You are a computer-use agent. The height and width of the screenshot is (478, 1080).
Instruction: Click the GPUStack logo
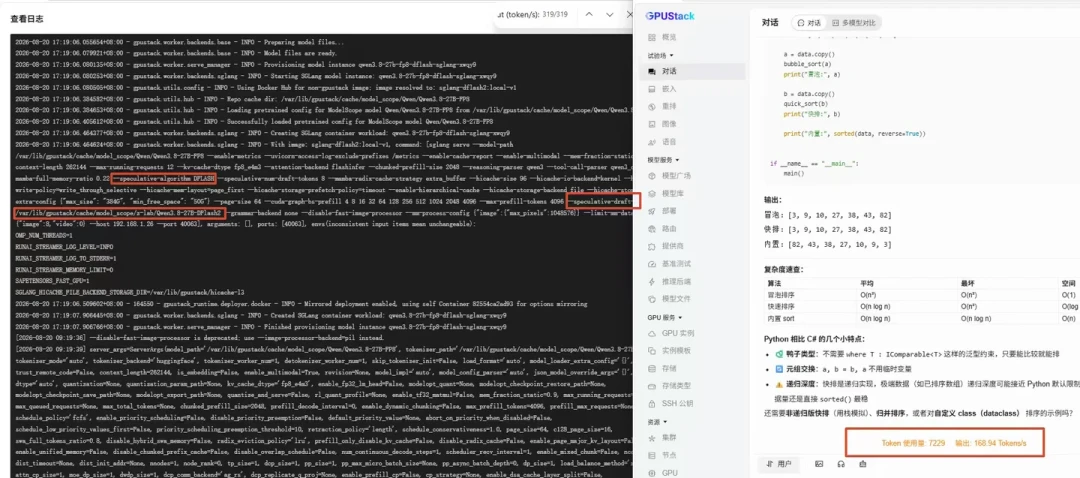pyautogui.click(x=670, y=15)
